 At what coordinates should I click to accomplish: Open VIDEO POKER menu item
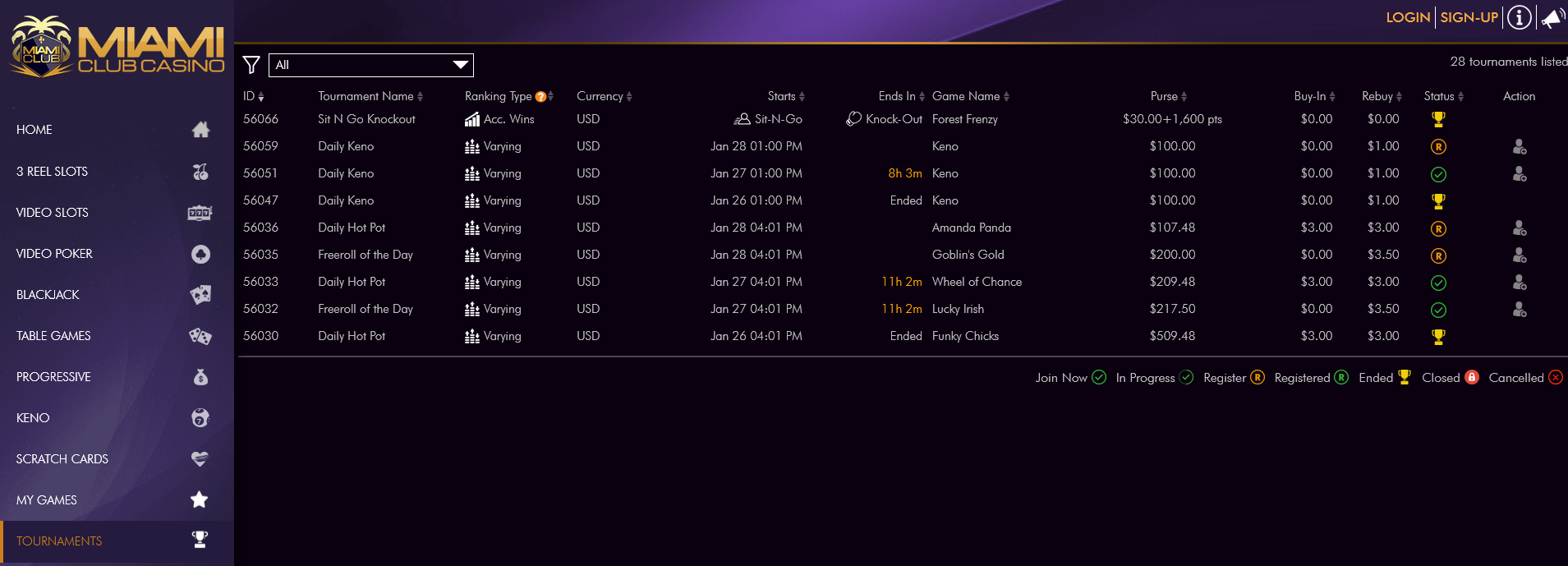coord(117,254)
